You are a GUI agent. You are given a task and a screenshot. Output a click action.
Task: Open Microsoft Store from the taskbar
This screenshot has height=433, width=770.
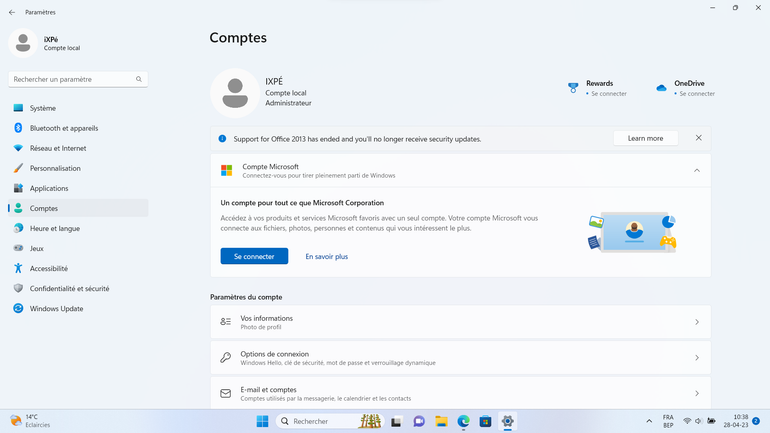click(485, 421)
